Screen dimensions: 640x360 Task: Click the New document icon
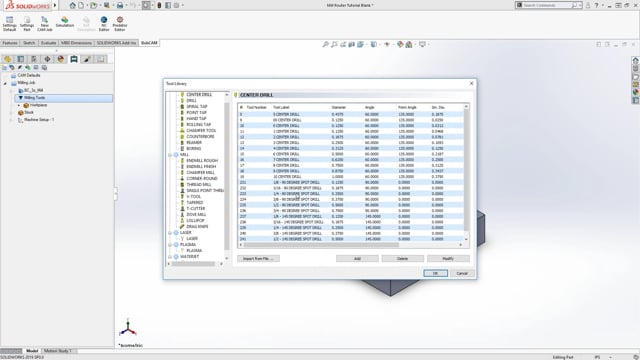coord(81,5)
